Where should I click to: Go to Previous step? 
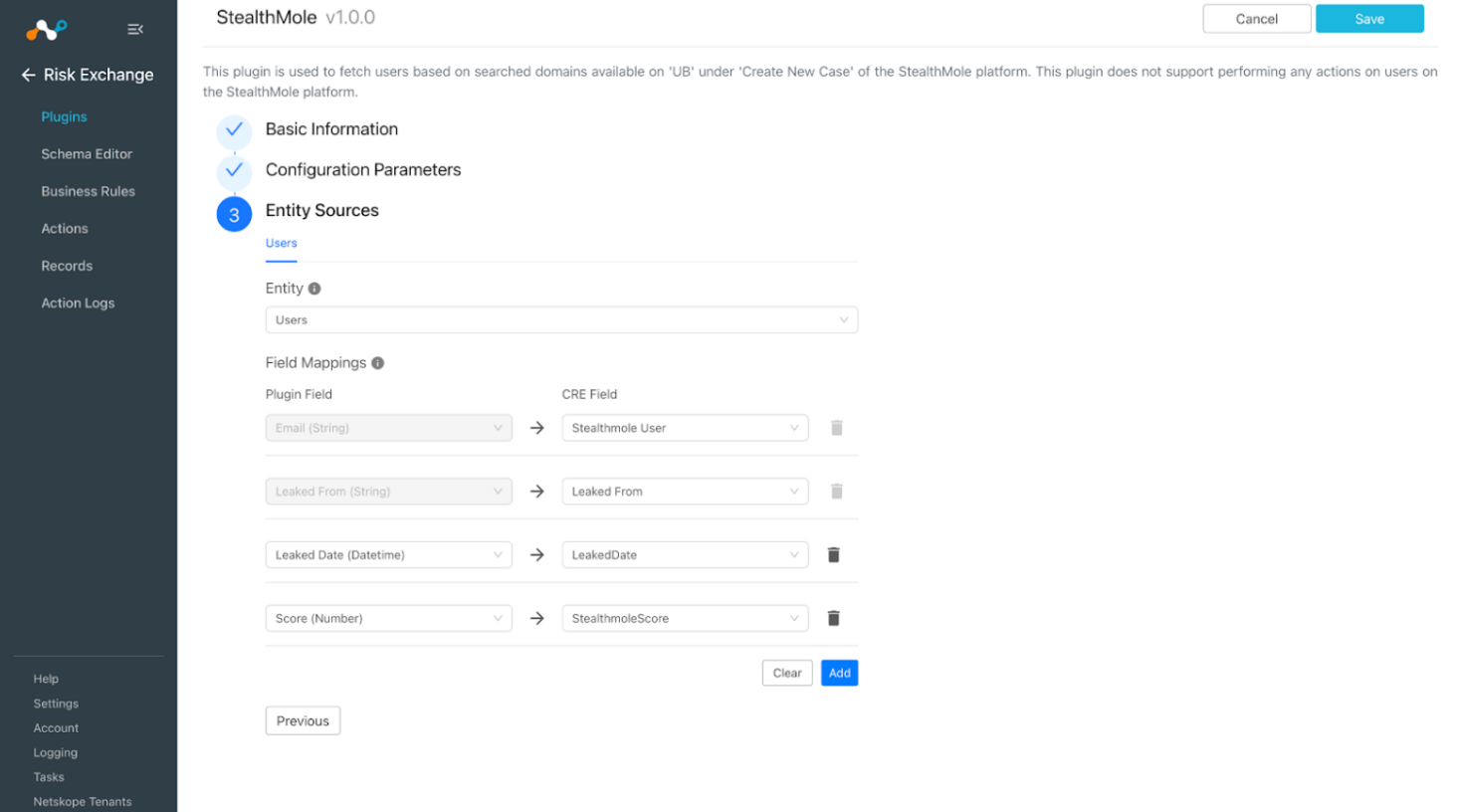point(303,721)
